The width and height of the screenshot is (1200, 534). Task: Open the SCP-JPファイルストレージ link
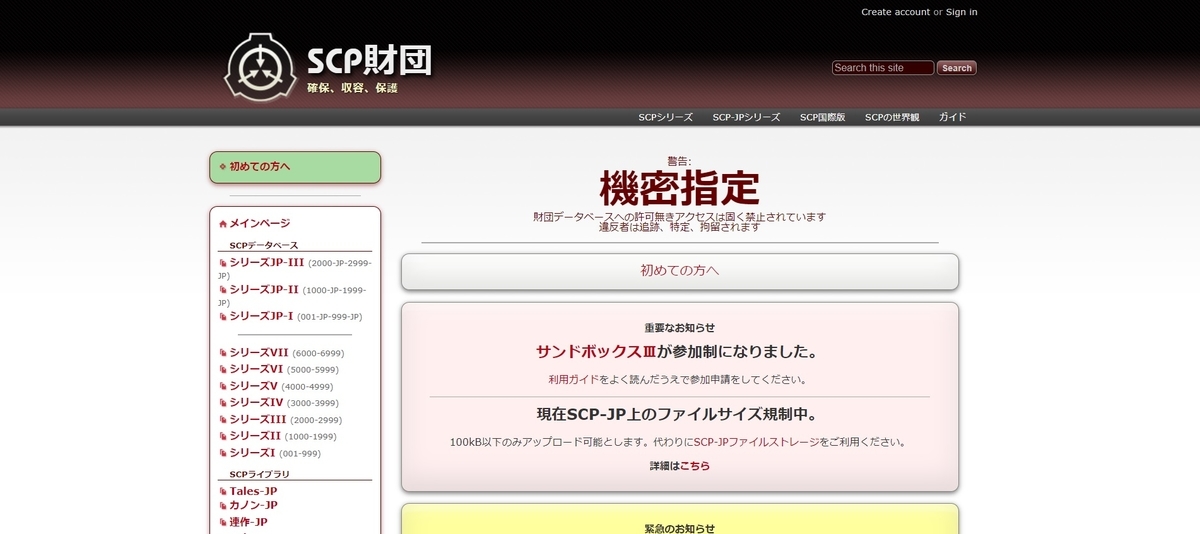coord(756,442)
